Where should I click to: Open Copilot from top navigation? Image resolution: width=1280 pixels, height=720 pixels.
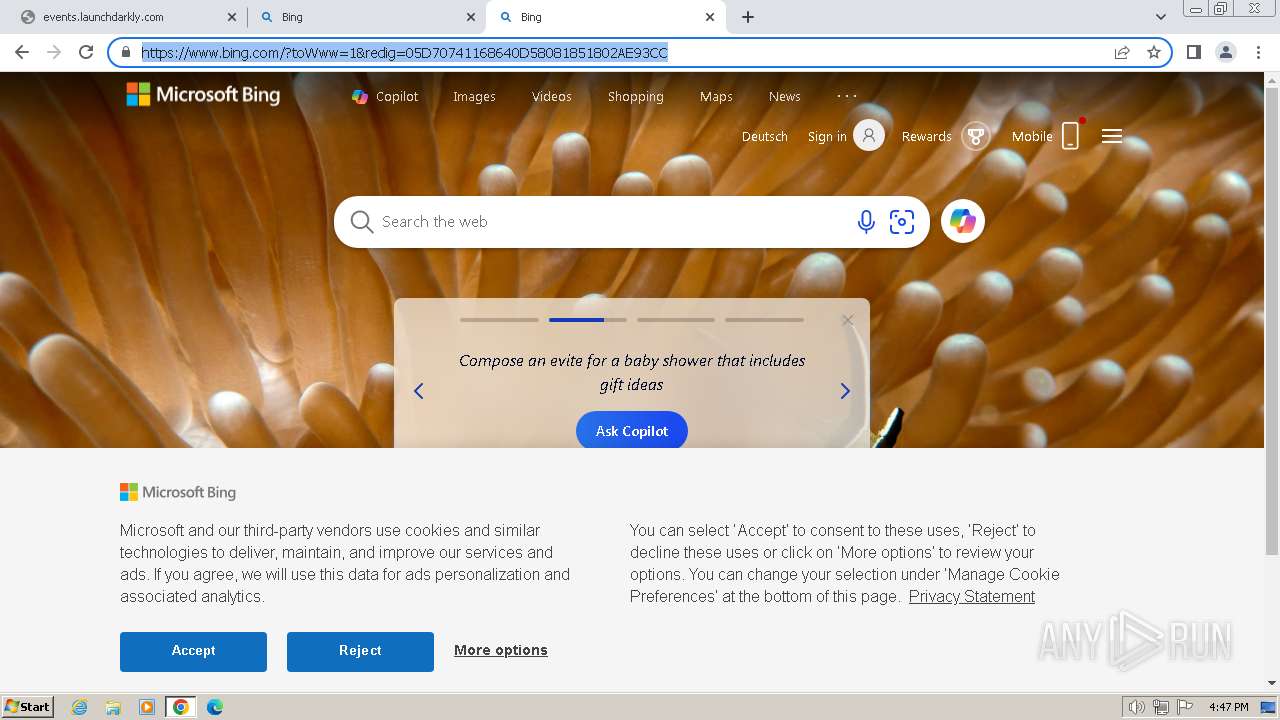[x=385, y=96]
